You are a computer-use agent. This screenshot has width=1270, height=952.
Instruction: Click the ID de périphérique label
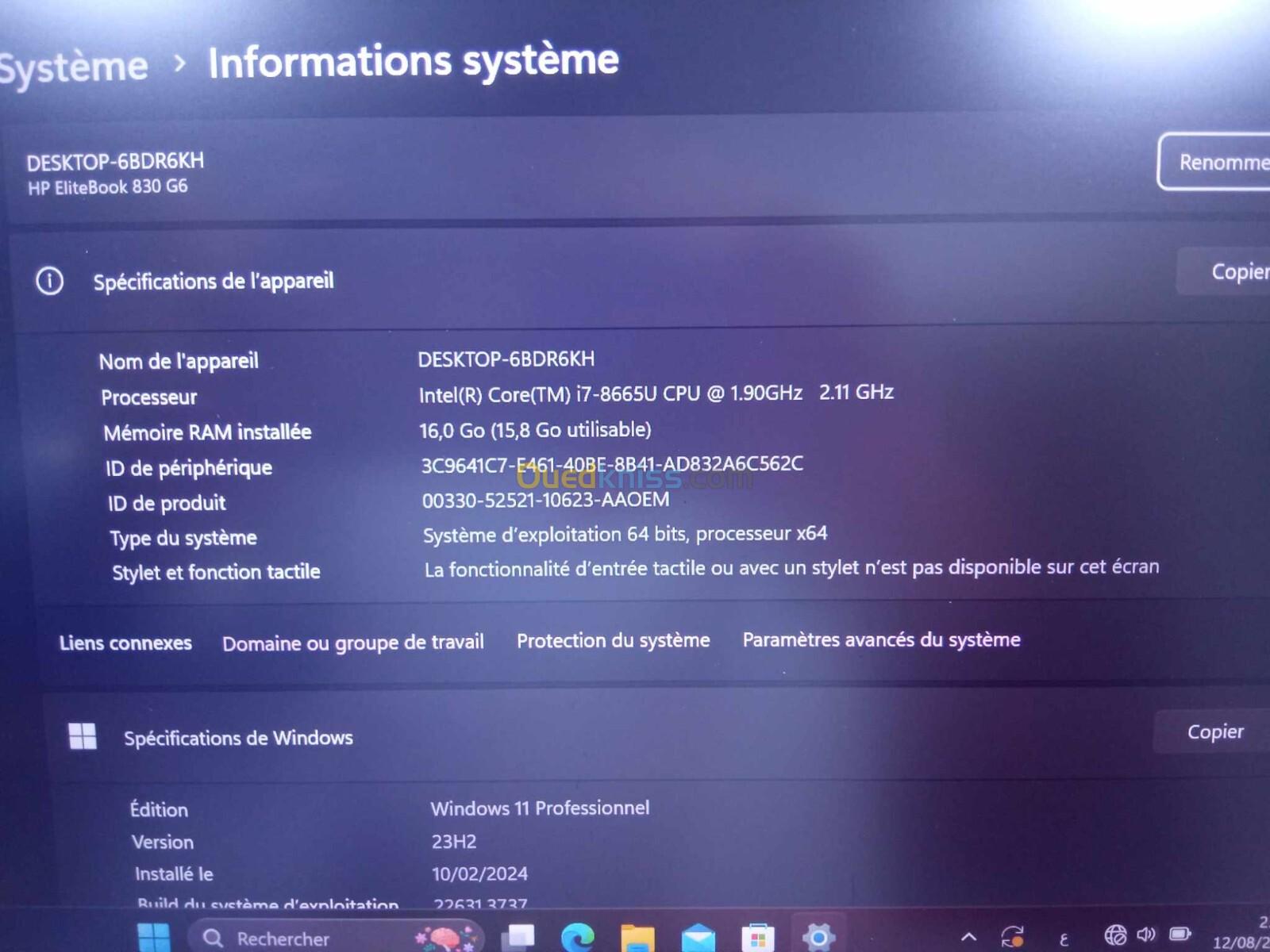coord(189,468)
